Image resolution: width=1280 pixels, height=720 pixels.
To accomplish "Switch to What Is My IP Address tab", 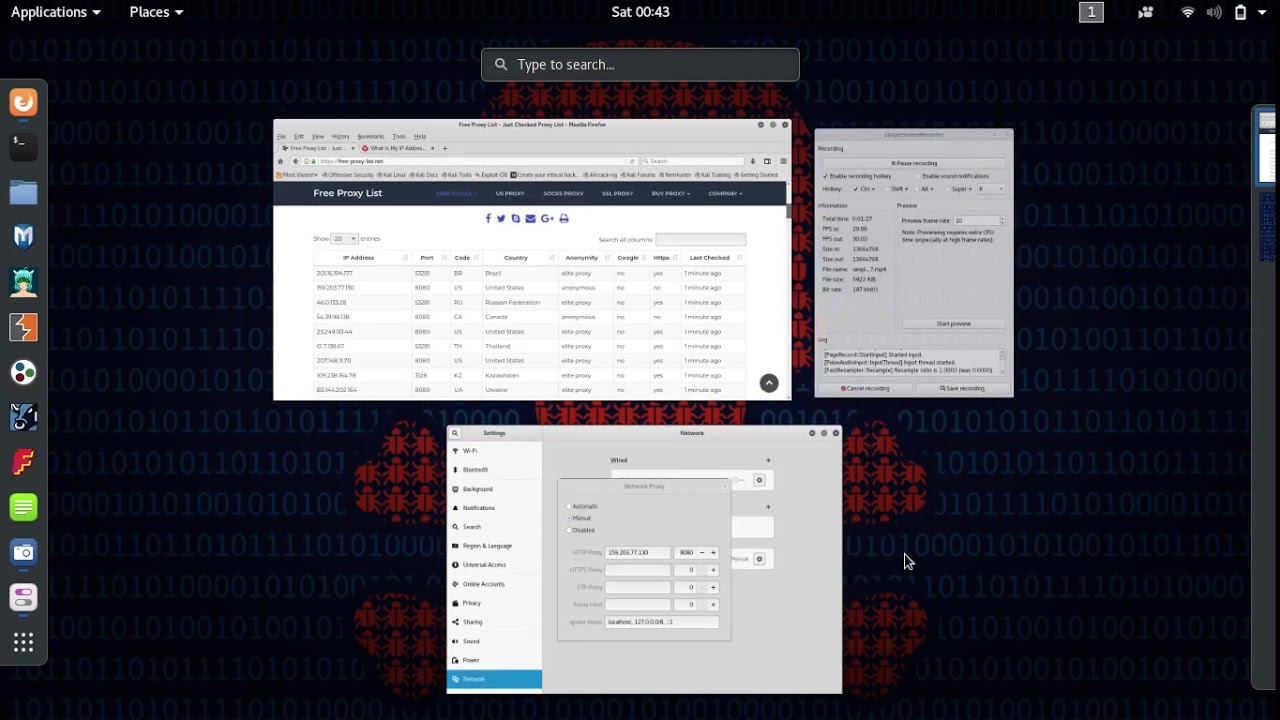I will [396, 148].
